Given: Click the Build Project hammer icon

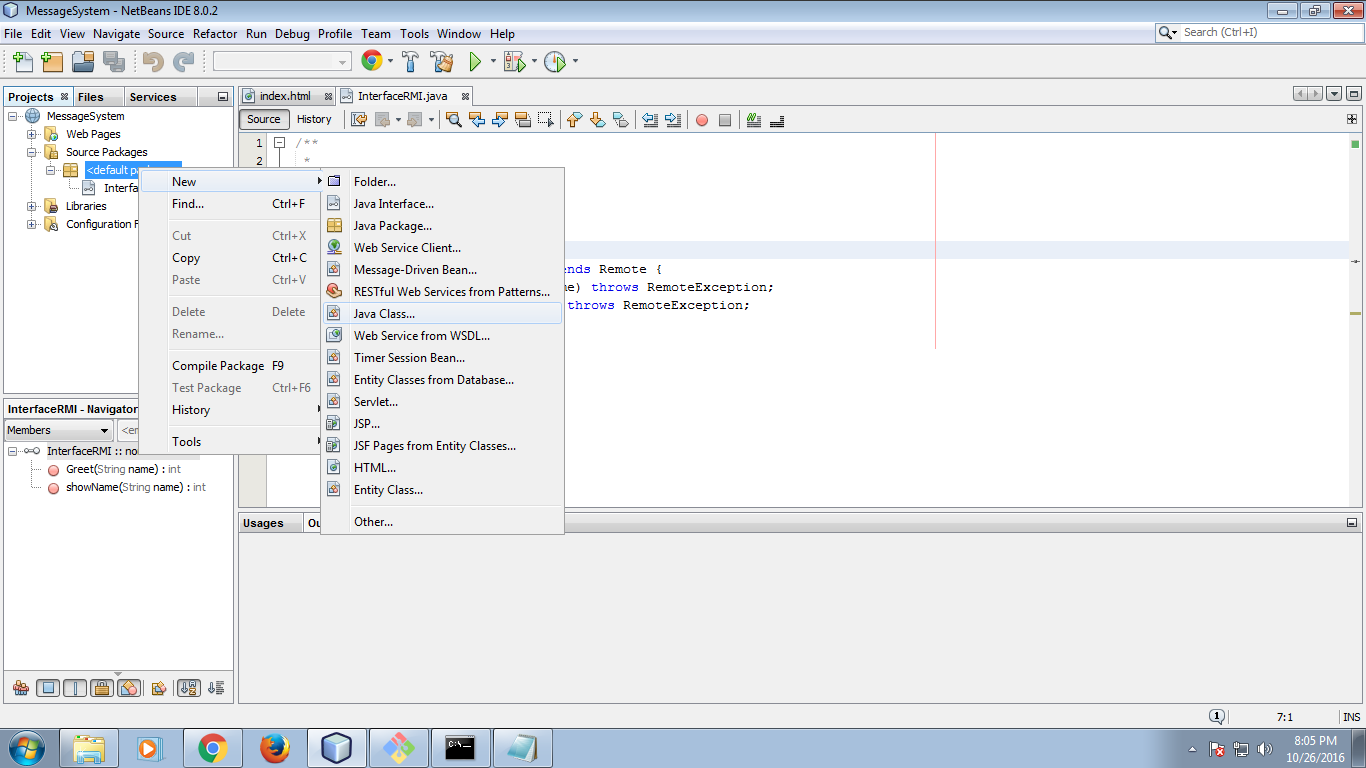Looking at the screenshot, I should [x=410, y=62].
